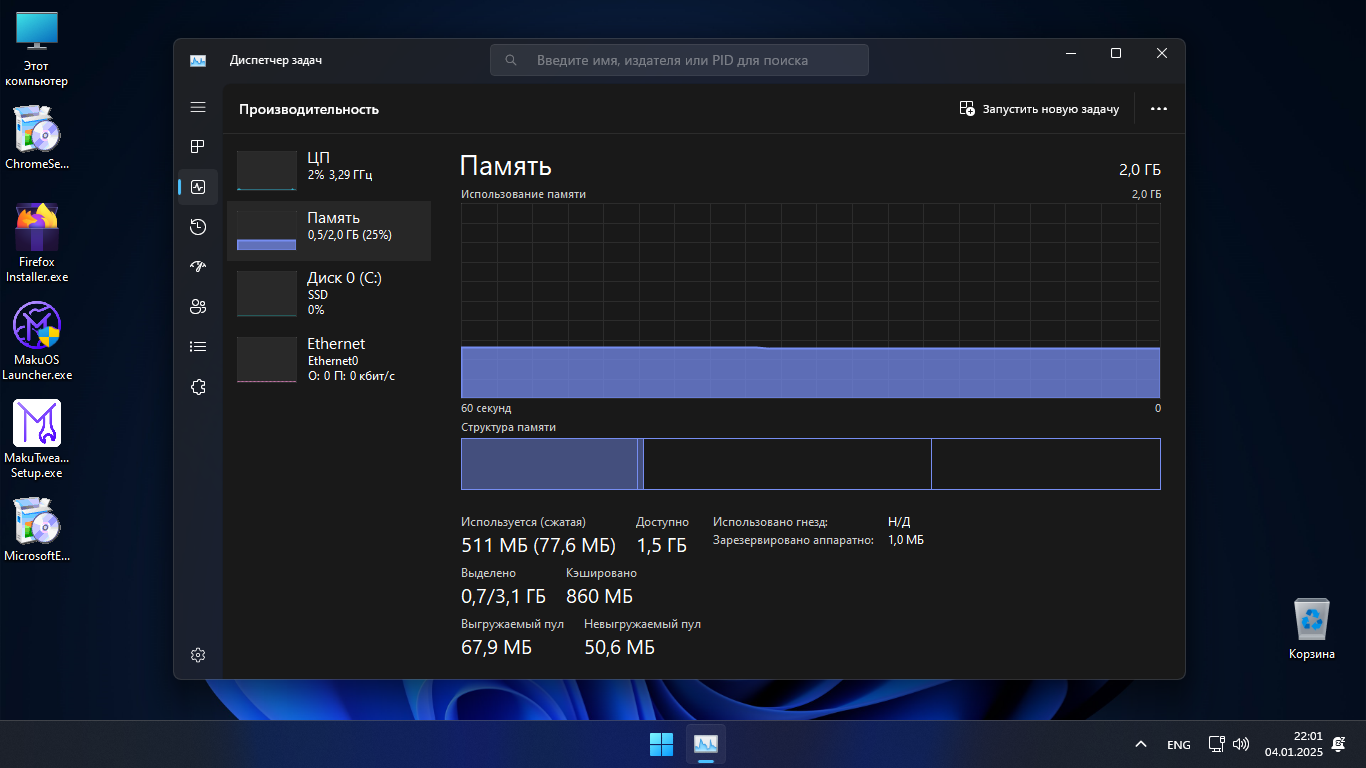1366x768 pixels.
Task: Click the 'Доступно' 1,5 ГБ value
Action: (x=662, y=545)
